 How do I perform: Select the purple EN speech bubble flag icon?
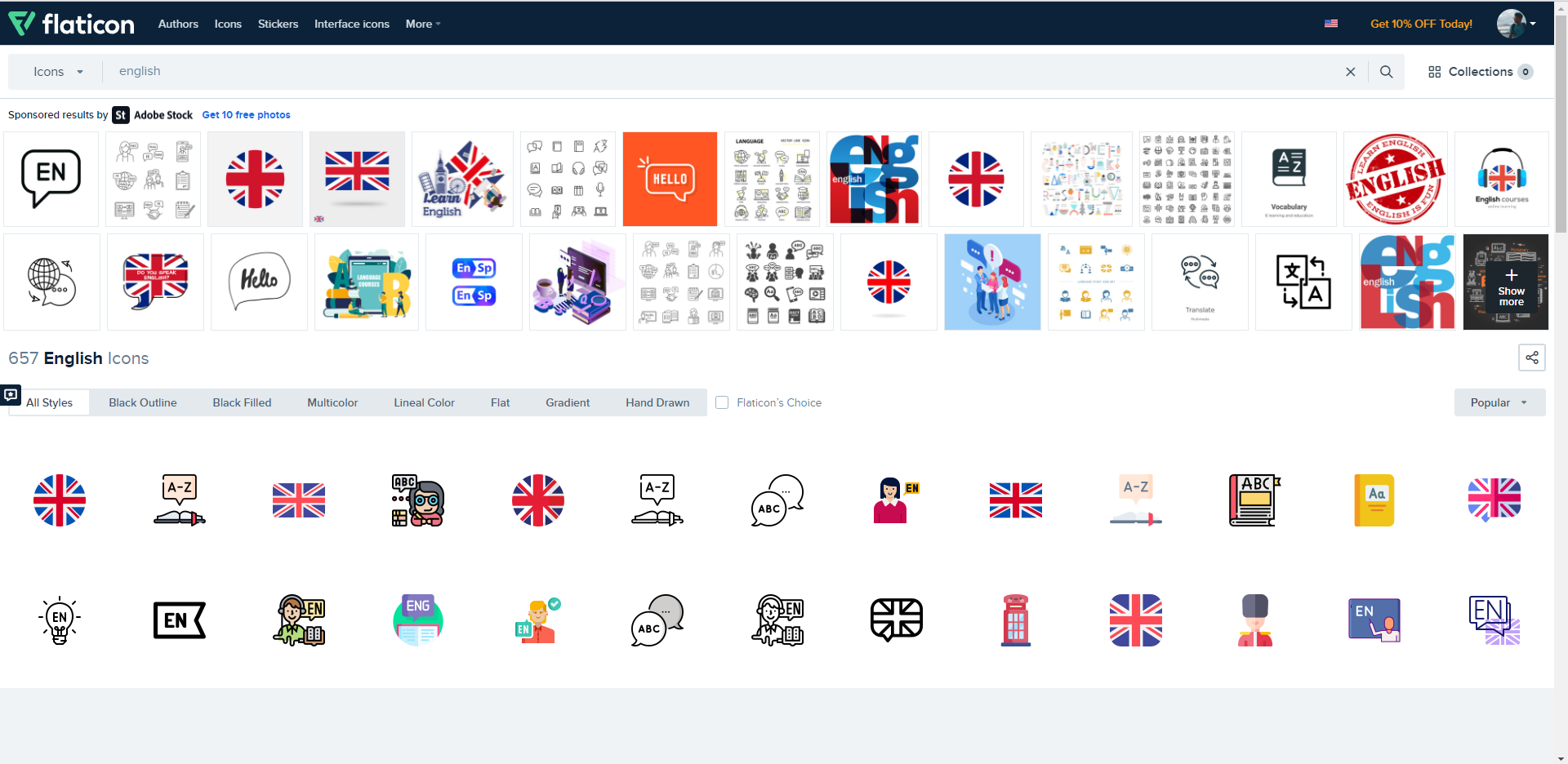pos(1494,620)
